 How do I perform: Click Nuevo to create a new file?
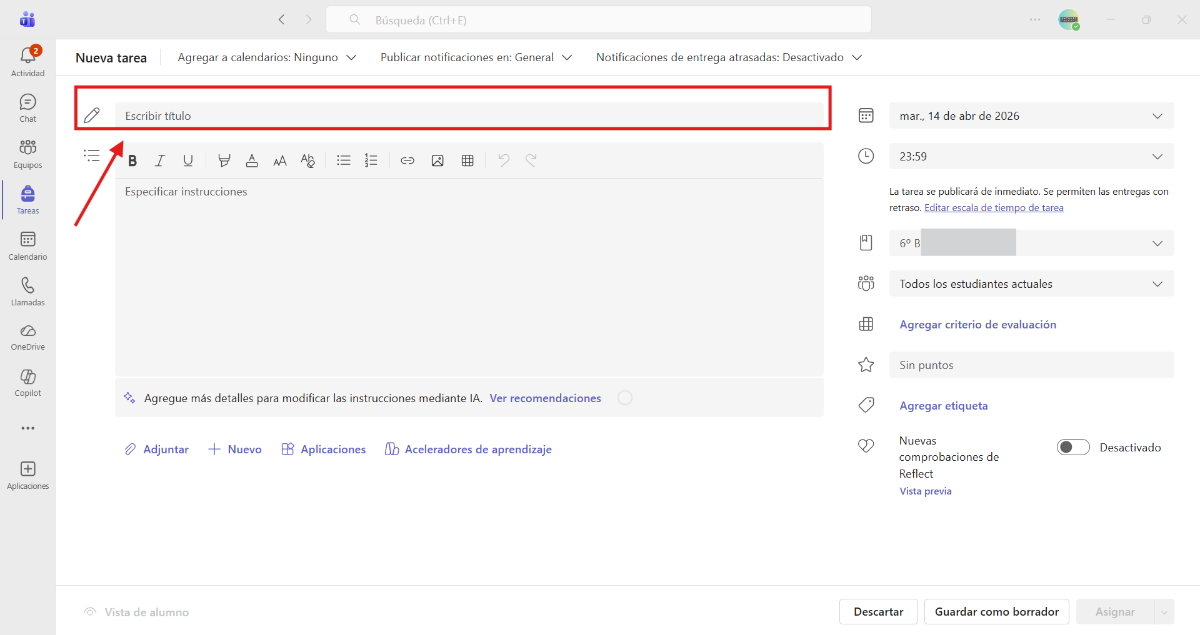[x=234, y=449]
